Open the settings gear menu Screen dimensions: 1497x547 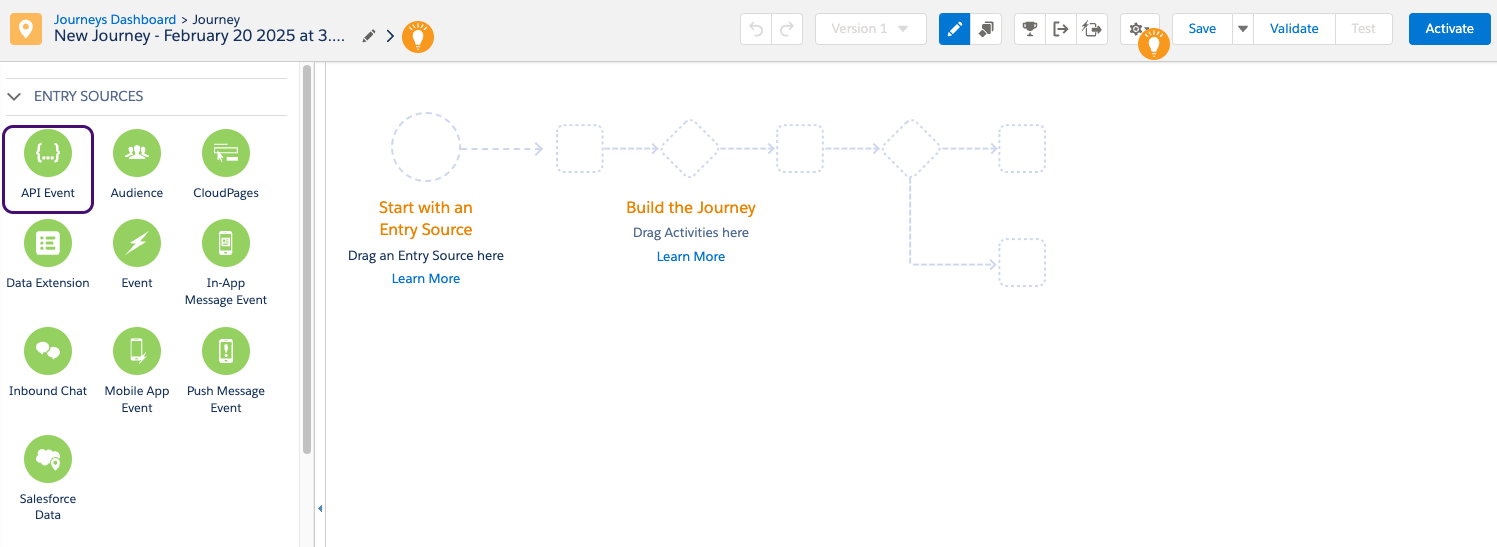click(x=1136, y=29)
